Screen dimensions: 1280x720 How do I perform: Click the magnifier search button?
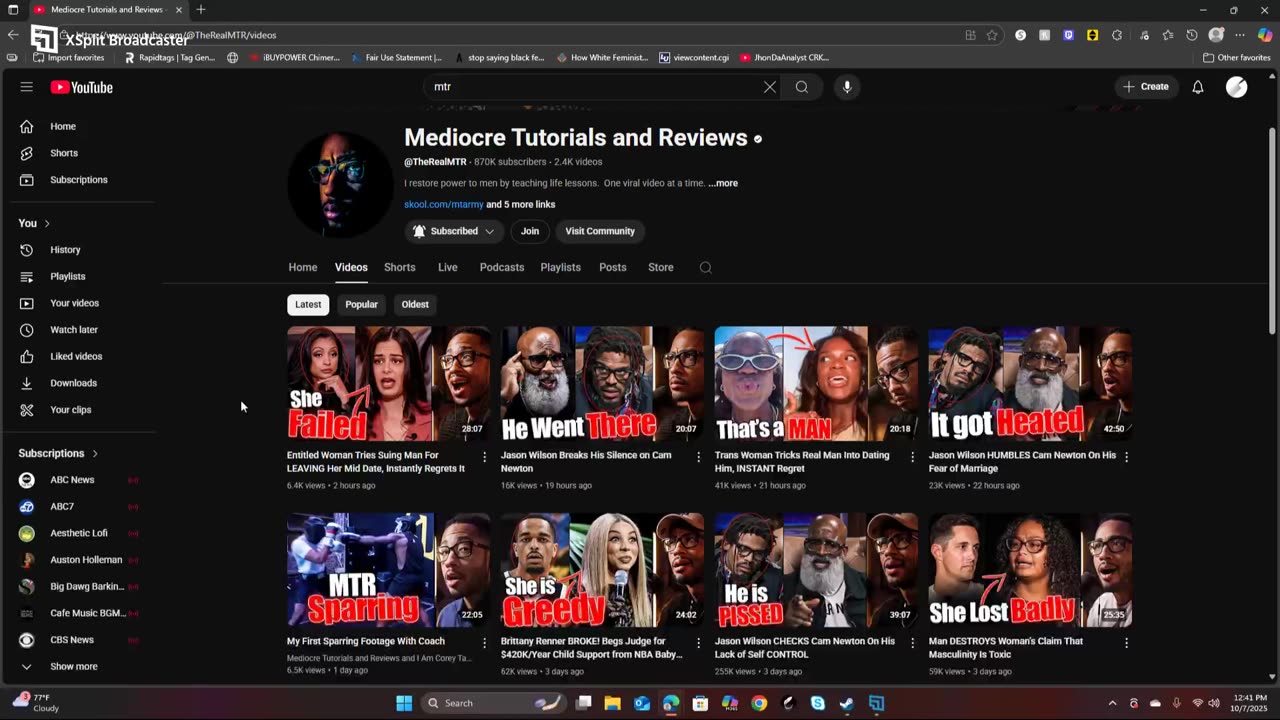[802, 87]
